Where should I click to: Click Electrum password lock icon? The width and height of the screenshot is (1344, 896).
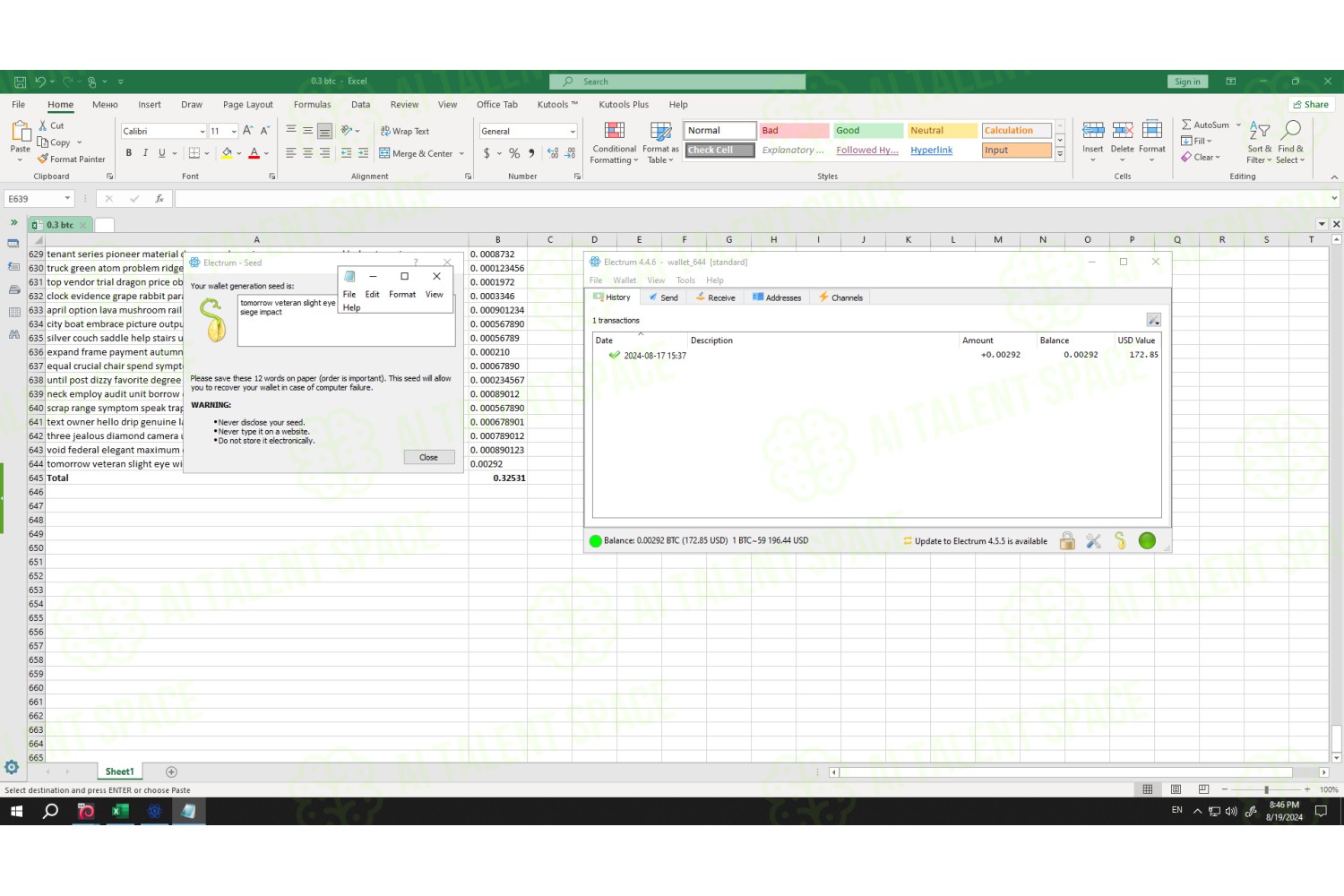click(x=1067, y=540)
